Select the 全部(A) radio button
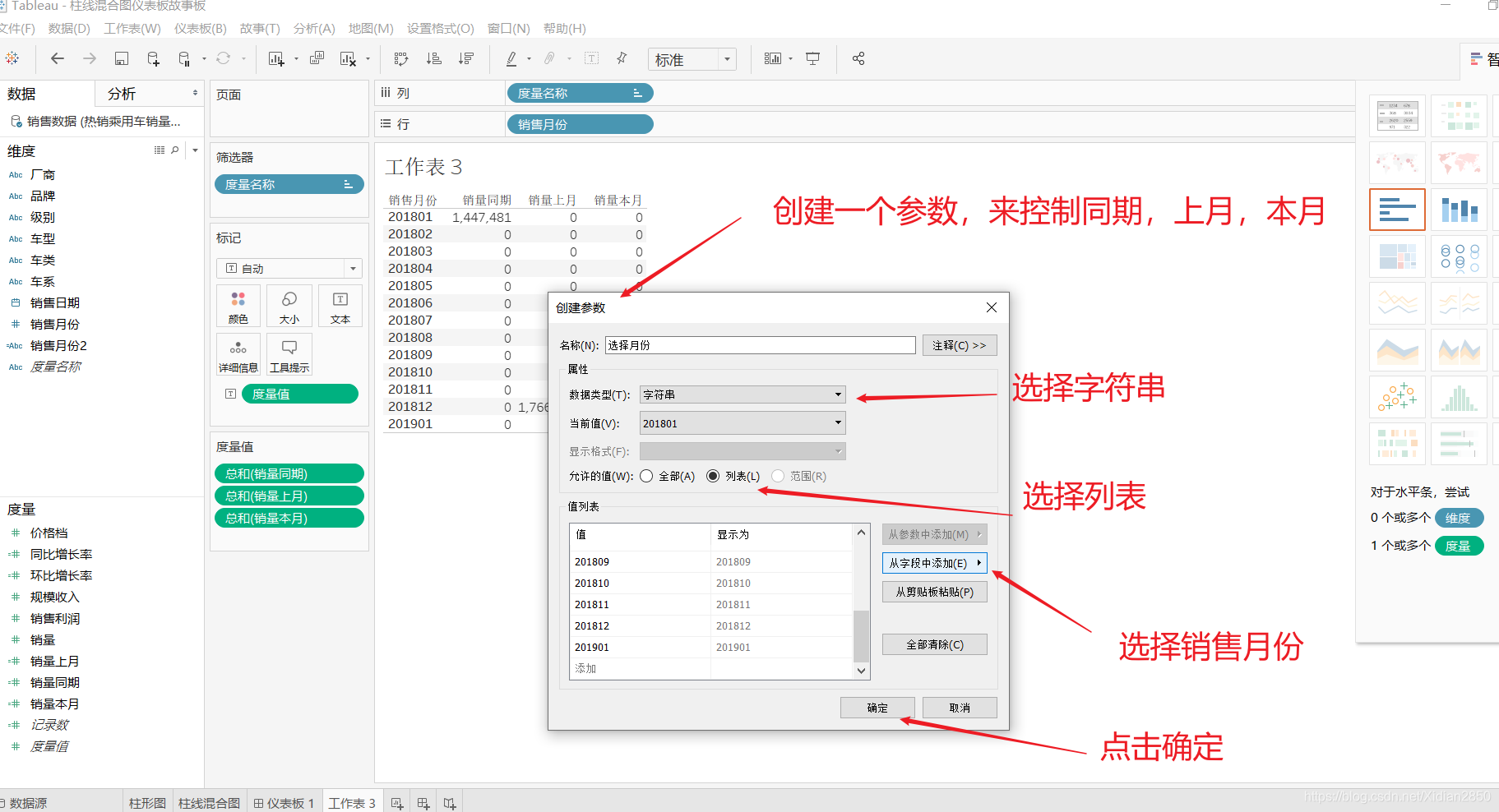 [x=646, y=476]
